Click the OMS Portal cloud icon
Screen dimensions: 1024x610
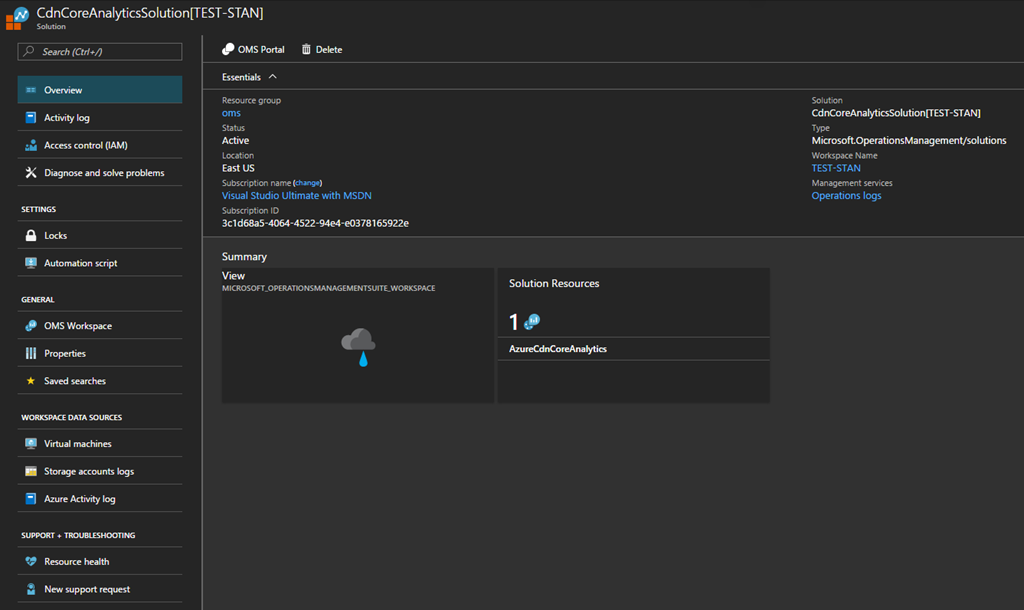228,49
